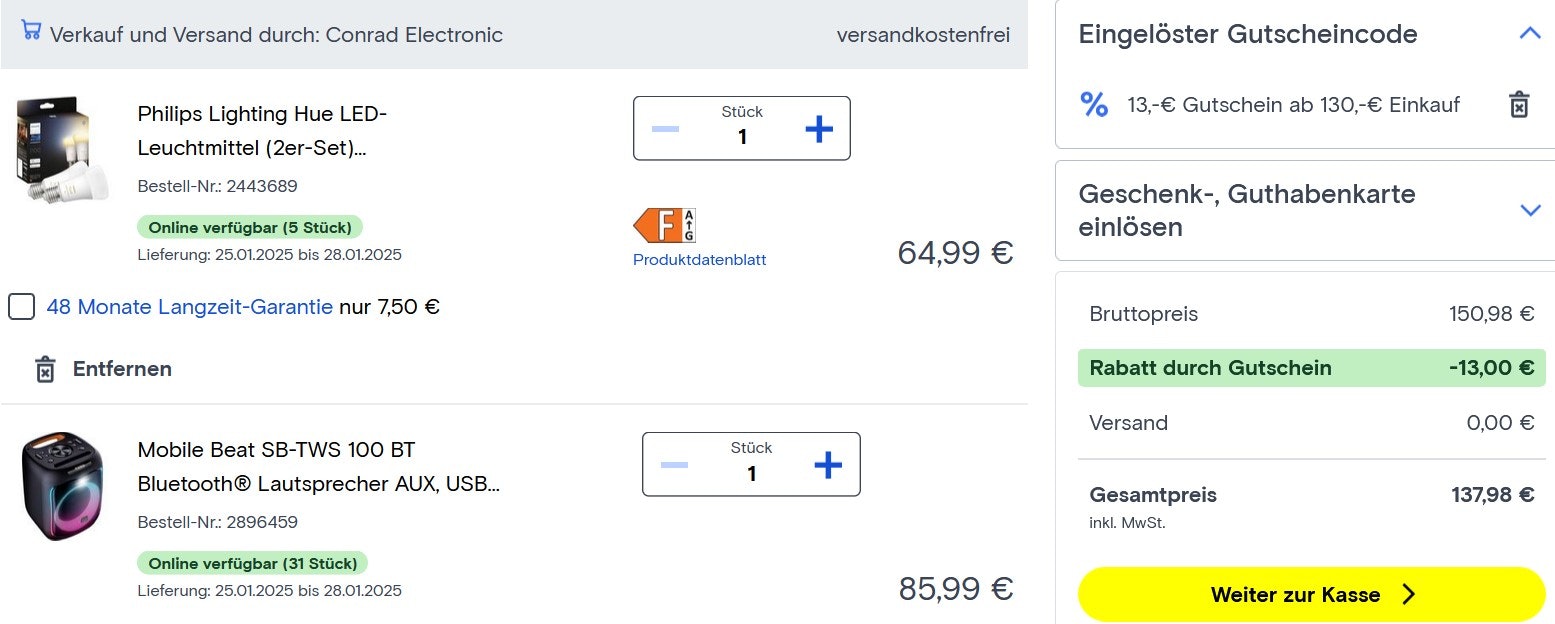Click the energy label F icon
1555x624 pixels.
664,225
